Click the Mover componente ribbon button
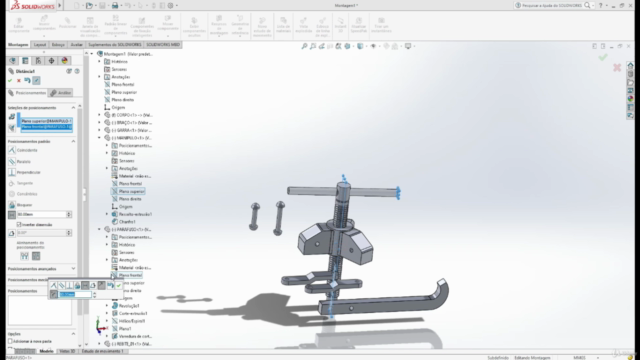 tap(168, 23)
